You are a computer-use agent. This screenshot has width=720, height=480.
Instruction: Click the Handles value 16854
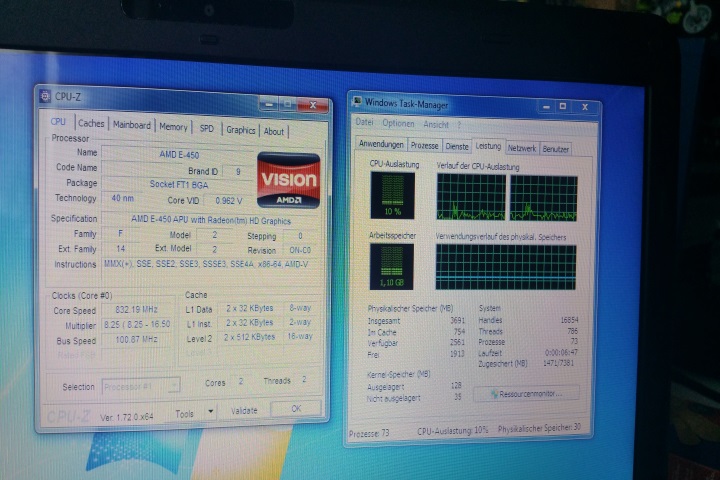pyautogui.click(x=569, y=320)
